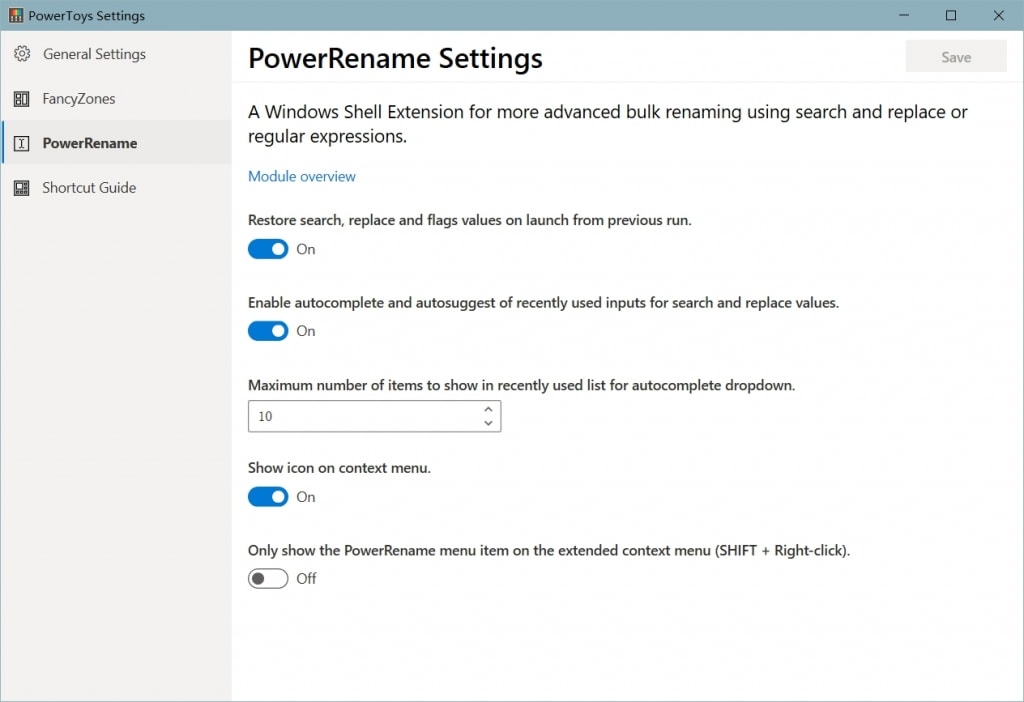Click the Save button
The width and height of the screenshot is (1024, 702).
(955, 57)
